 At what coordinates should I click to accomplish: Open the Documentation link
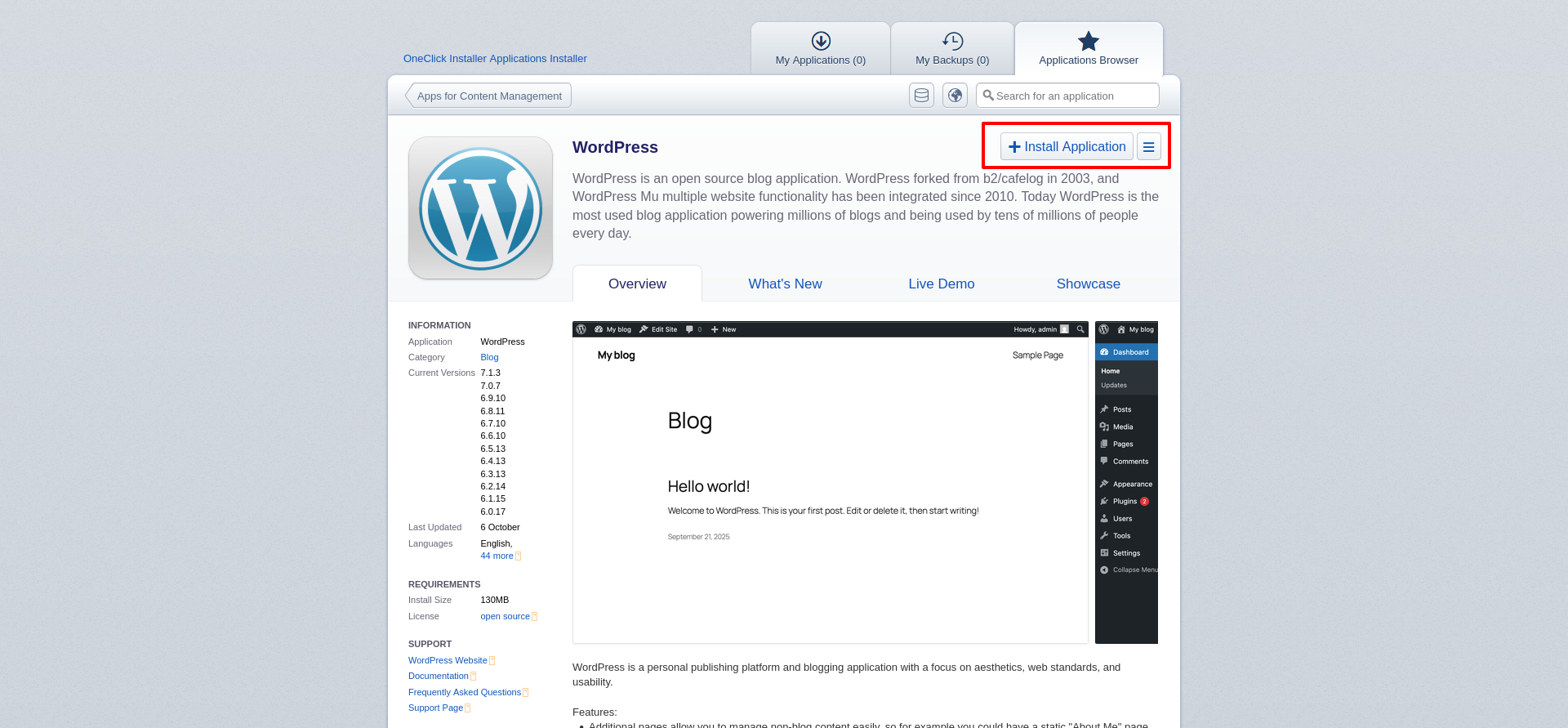point(439,677)
